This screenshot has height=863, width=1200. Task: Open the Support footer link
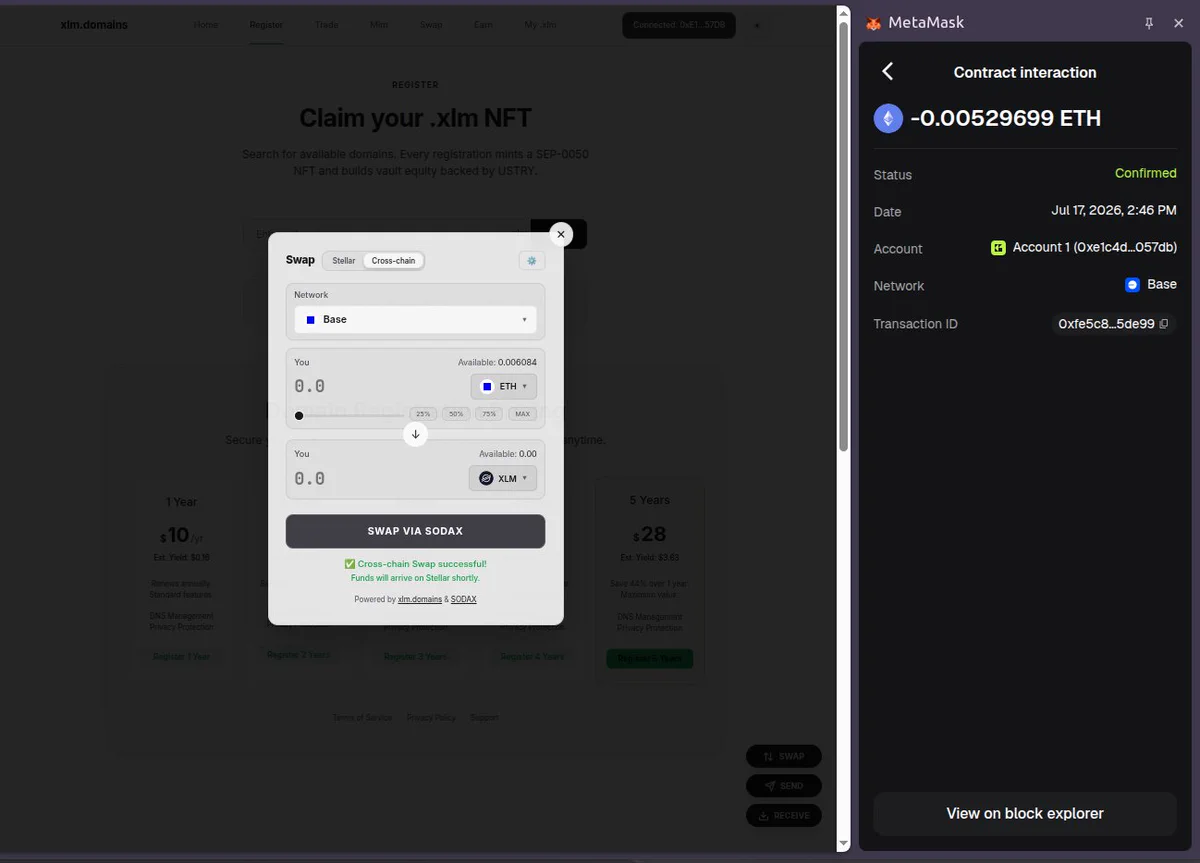[x=484, y=718]
